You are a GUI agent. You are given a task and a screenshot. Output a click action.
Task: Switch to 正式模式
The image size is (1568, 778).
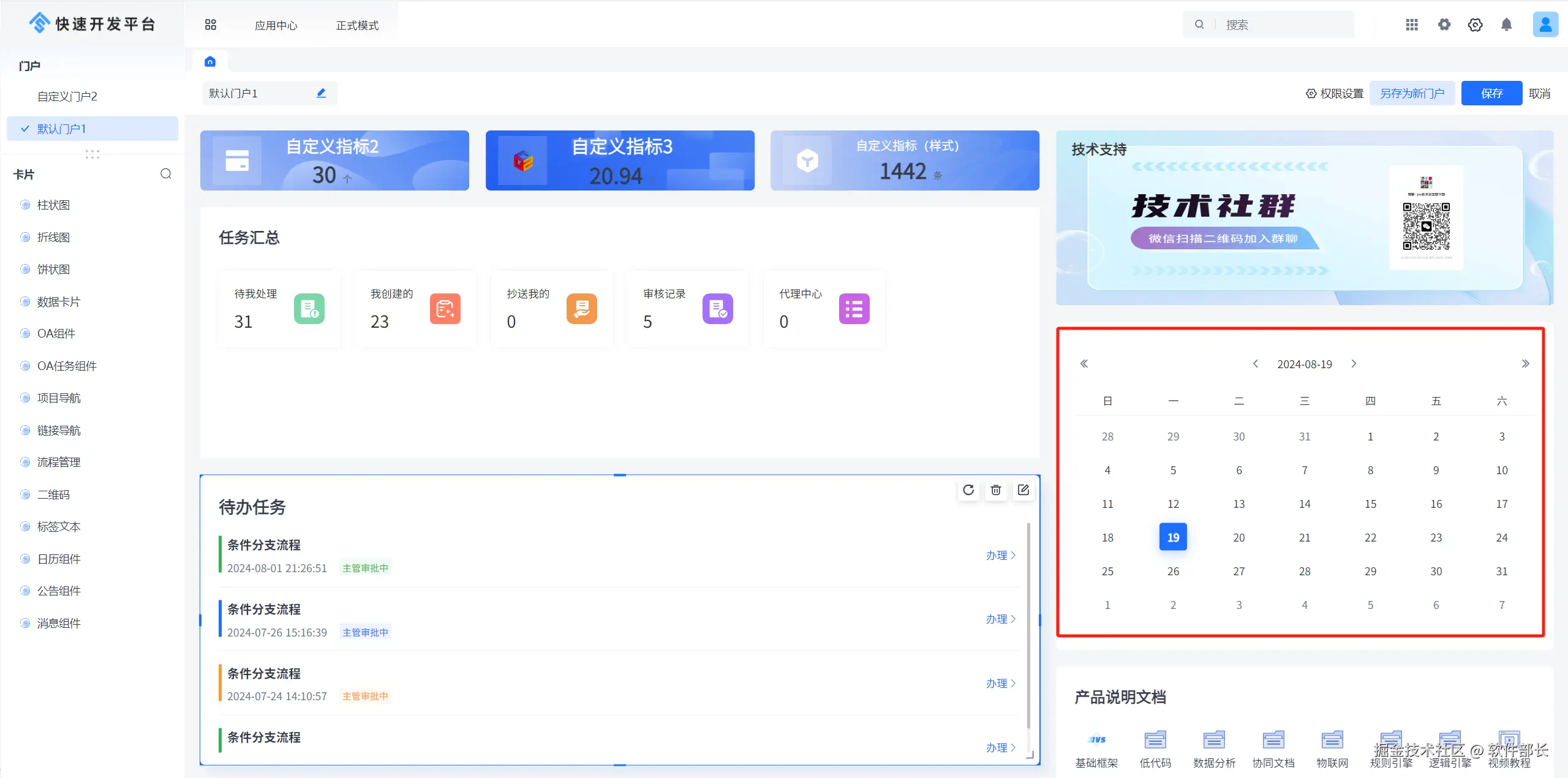357,25
